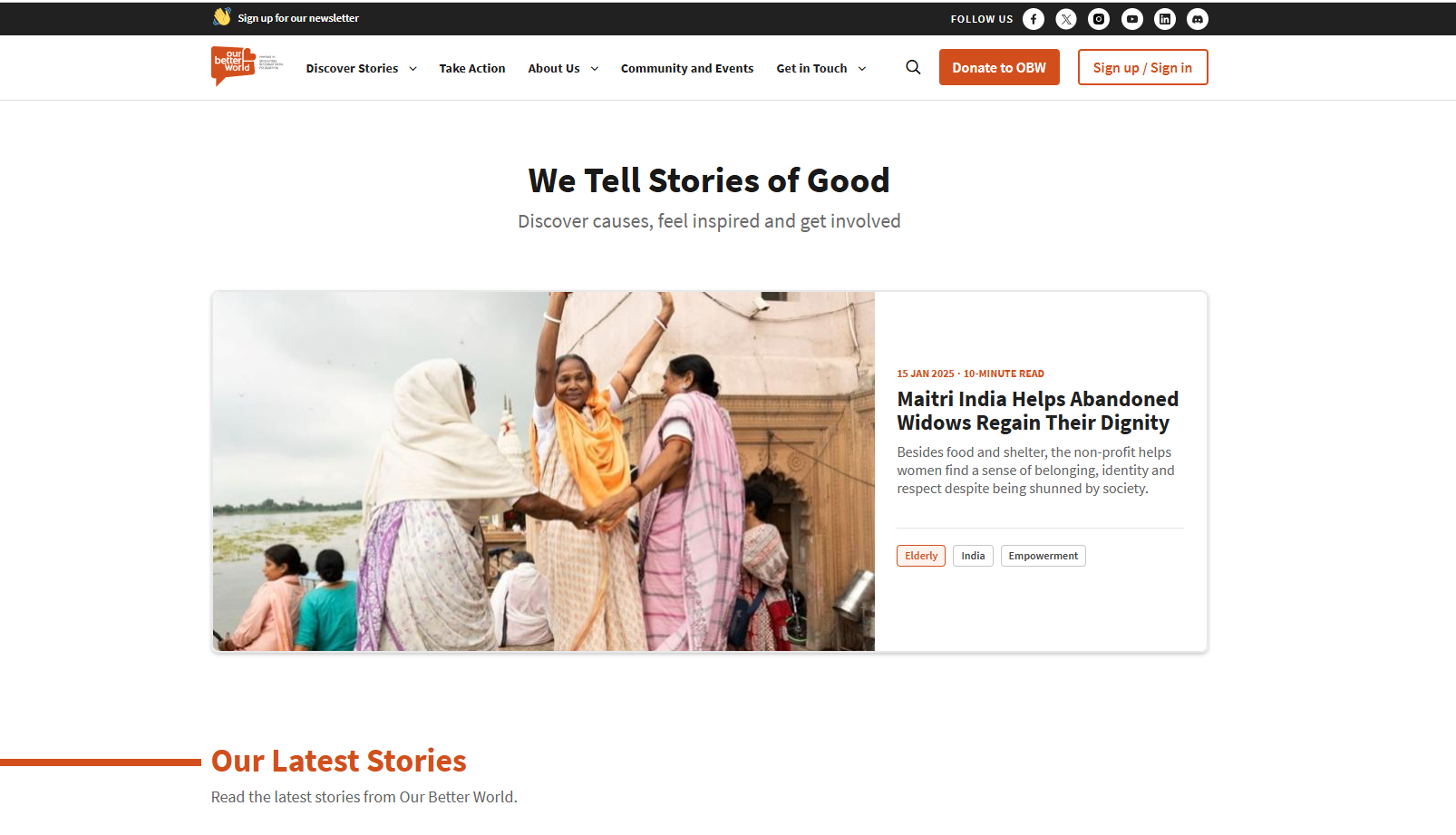The image size is (1456, 835).
Task: Click the search magnifier icon
Action: point(913,67)
